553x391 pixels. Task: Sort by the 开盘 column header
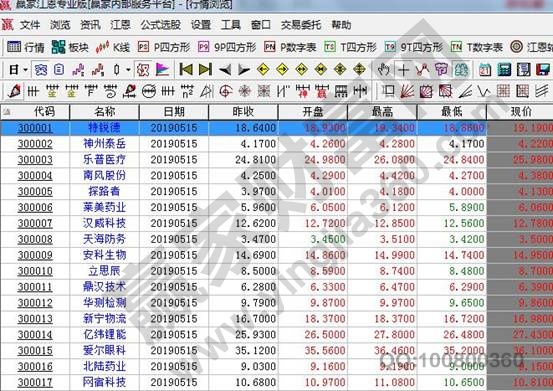tap(313, 112)
